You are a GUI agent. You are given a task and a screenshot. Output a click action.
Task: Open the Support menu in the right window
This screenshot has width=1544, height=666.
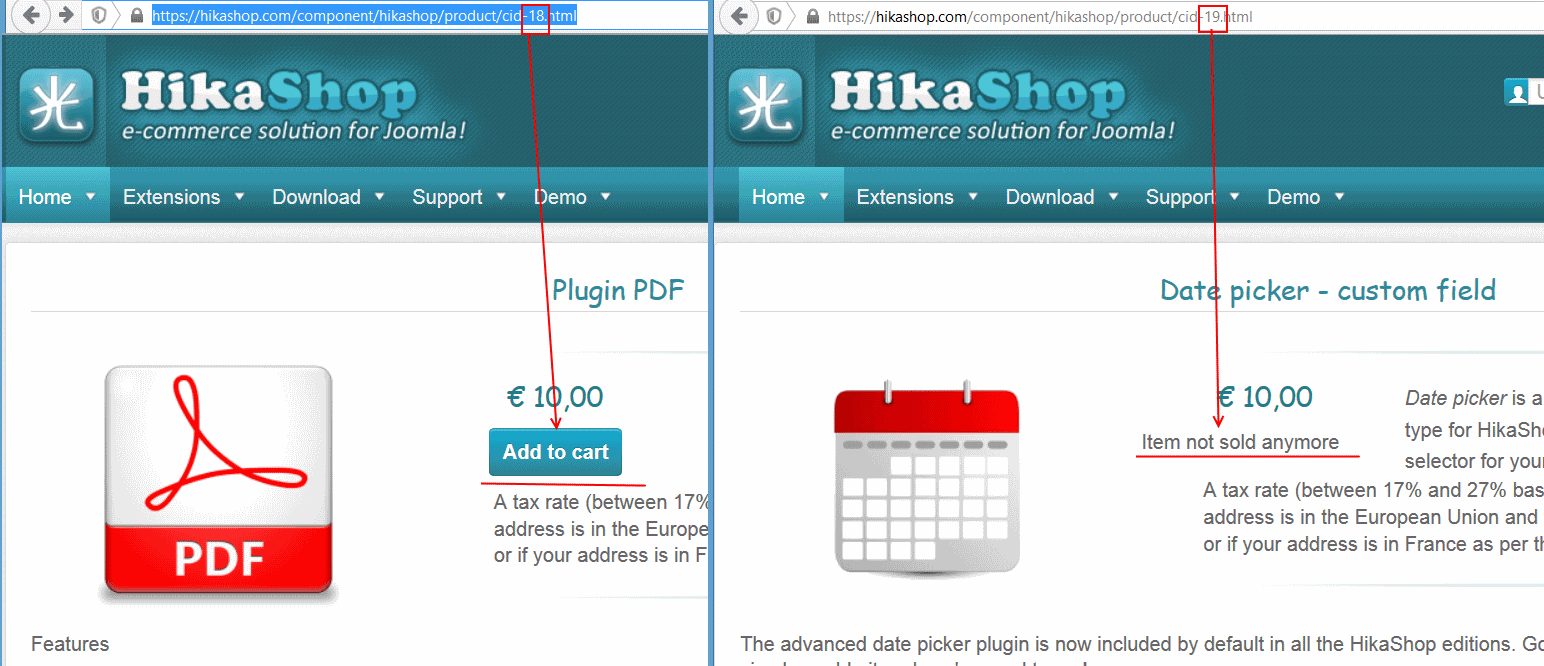[1193, 197]
